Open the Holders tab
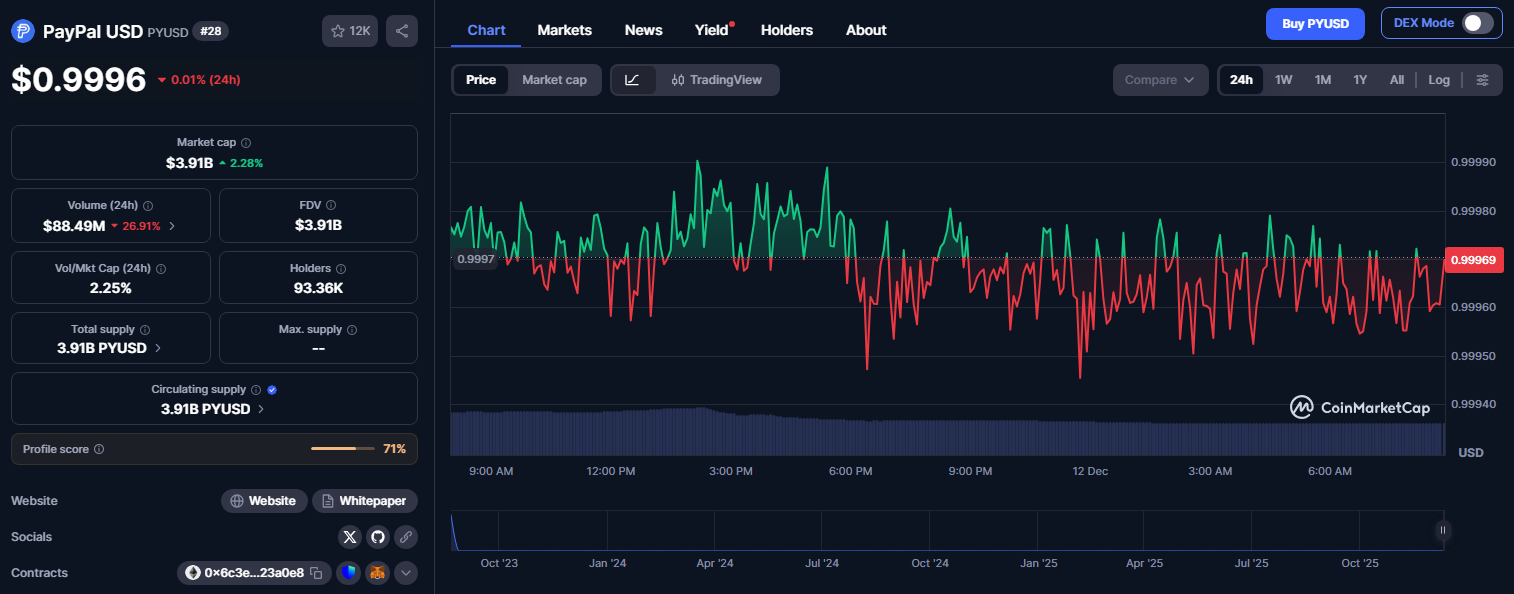Screen dimensions: 1514x594 [x=786, y=30]
